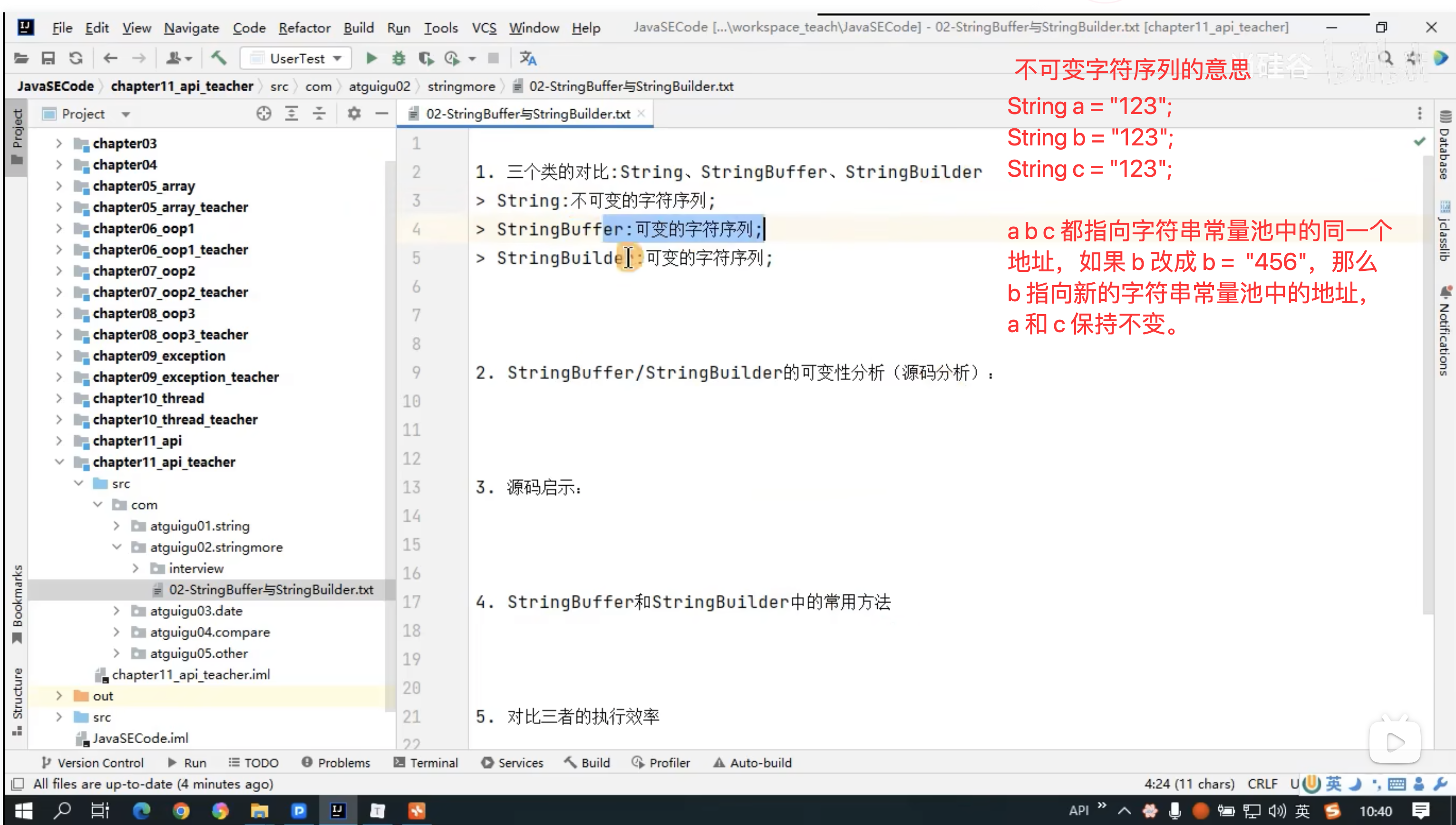Click the Save All disk icon
Viewport: 1456px width, 825px height.
(48, 58)
